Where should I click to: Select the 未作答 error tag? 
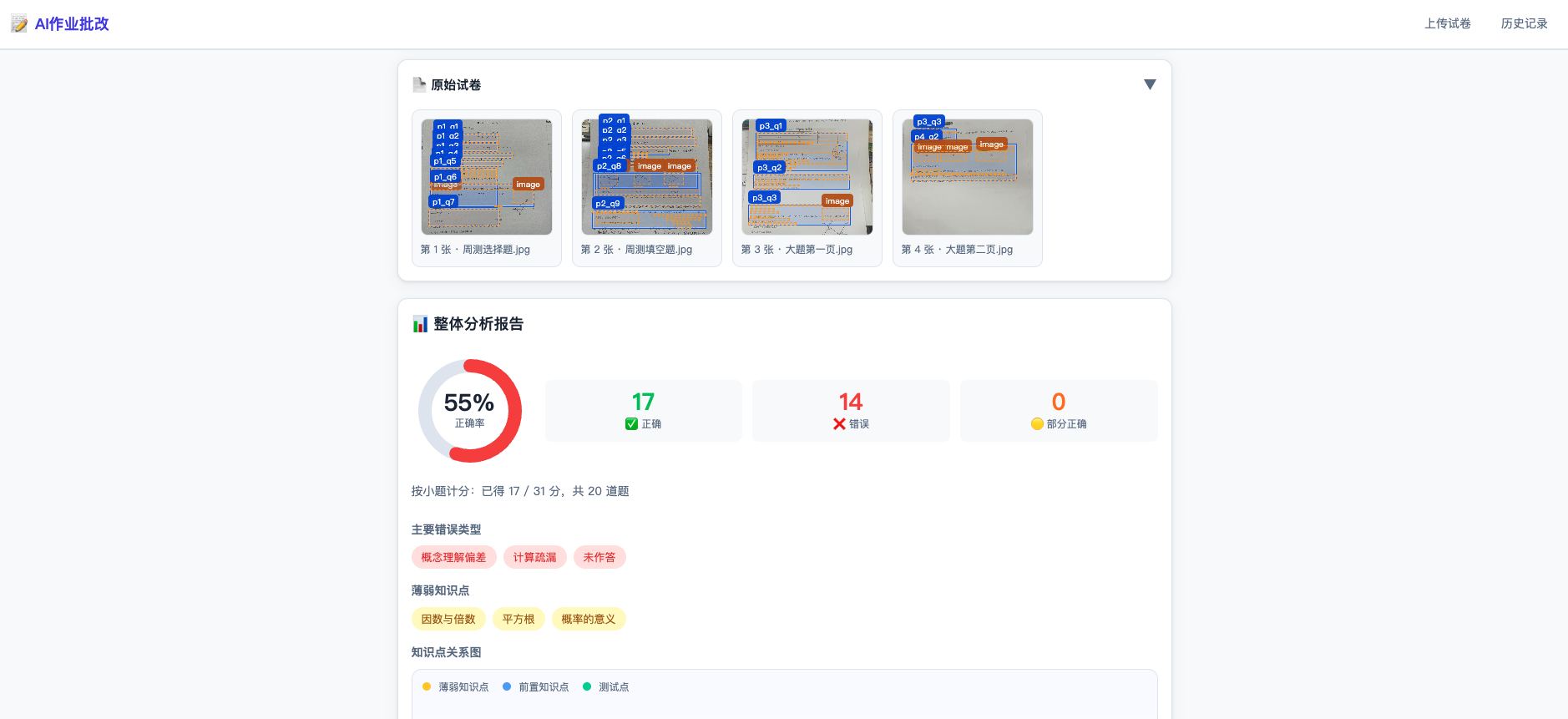599,557
